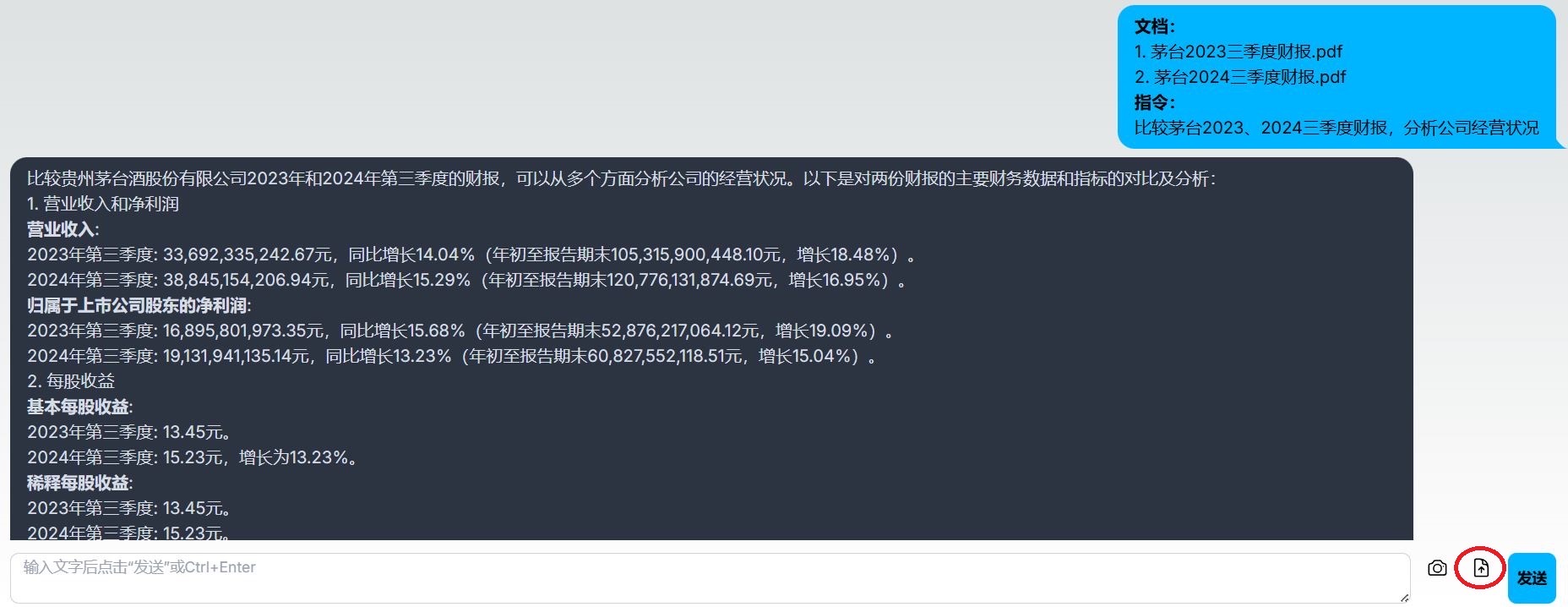Select the 茅台2023三季度财报.pdf document entry

click(1238, 52)
